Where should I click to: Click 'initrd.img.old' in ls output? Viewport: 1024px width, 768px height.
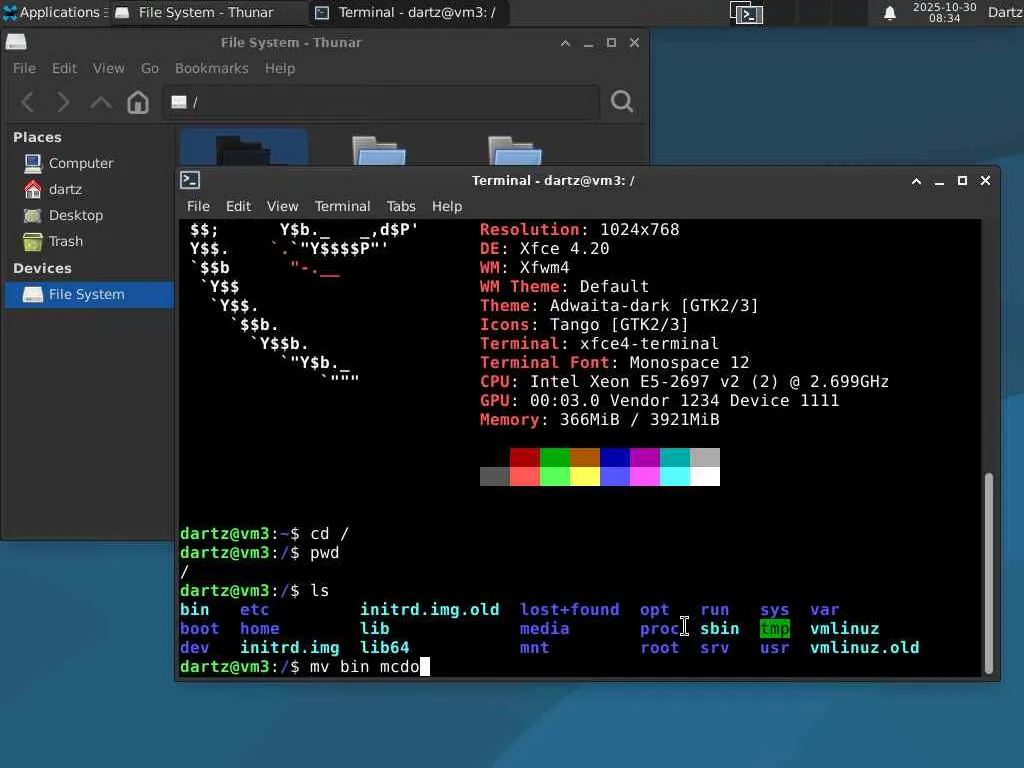pyautogui.click(x=429, y=610)
